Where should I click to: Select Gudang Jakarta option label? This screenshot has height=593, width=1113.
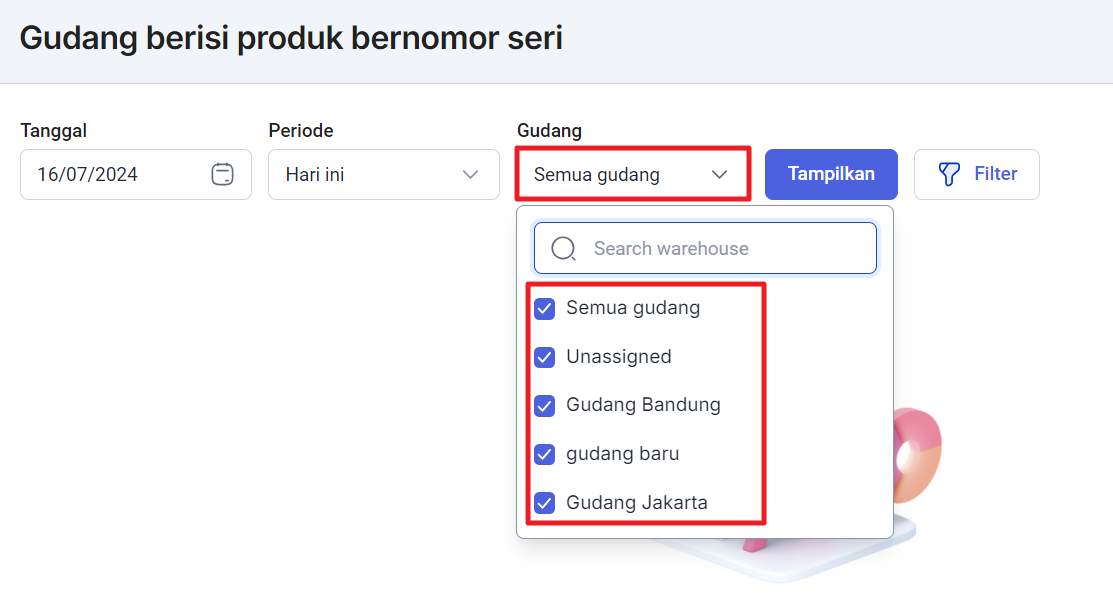[637, 503]
